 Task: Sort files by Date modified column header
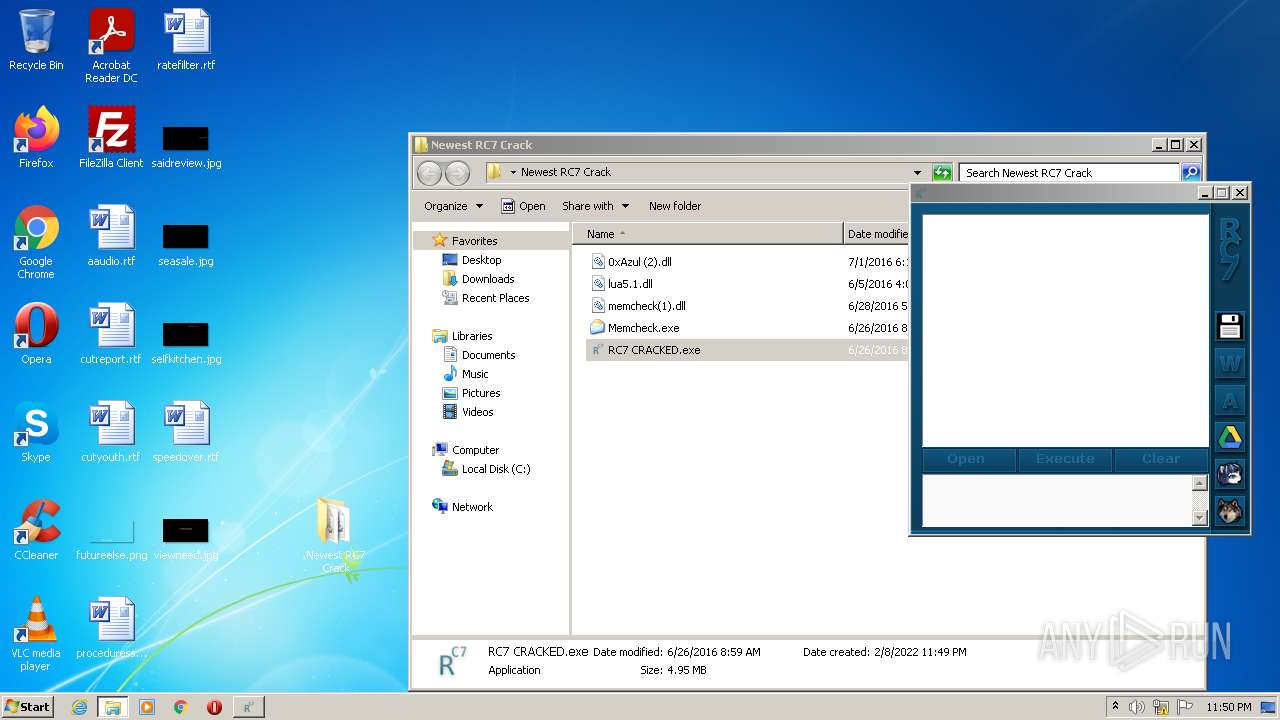tap(877, 234)
